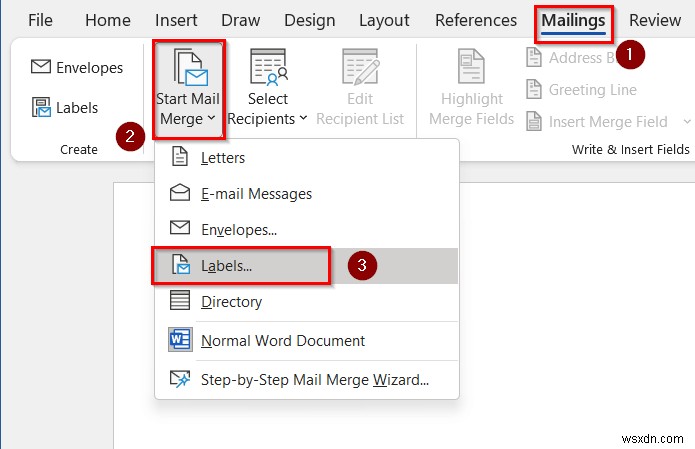Select Envelopes... in the dropdown menu

(306, 230)
